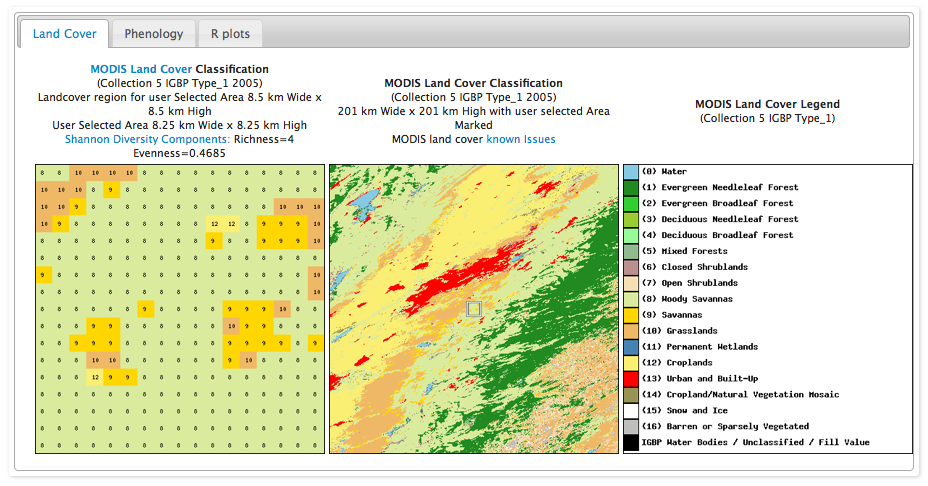Click the 'Evenness=0.4685' text

[179, 153]
